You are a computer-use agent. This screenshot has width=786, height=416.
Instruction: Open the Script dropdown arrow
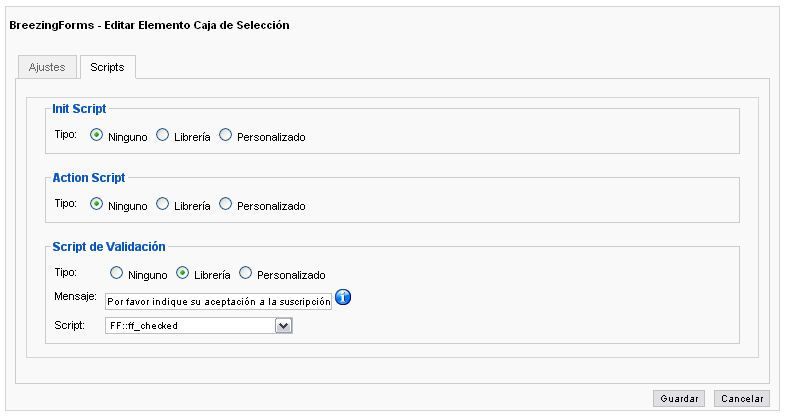point(283,326)
